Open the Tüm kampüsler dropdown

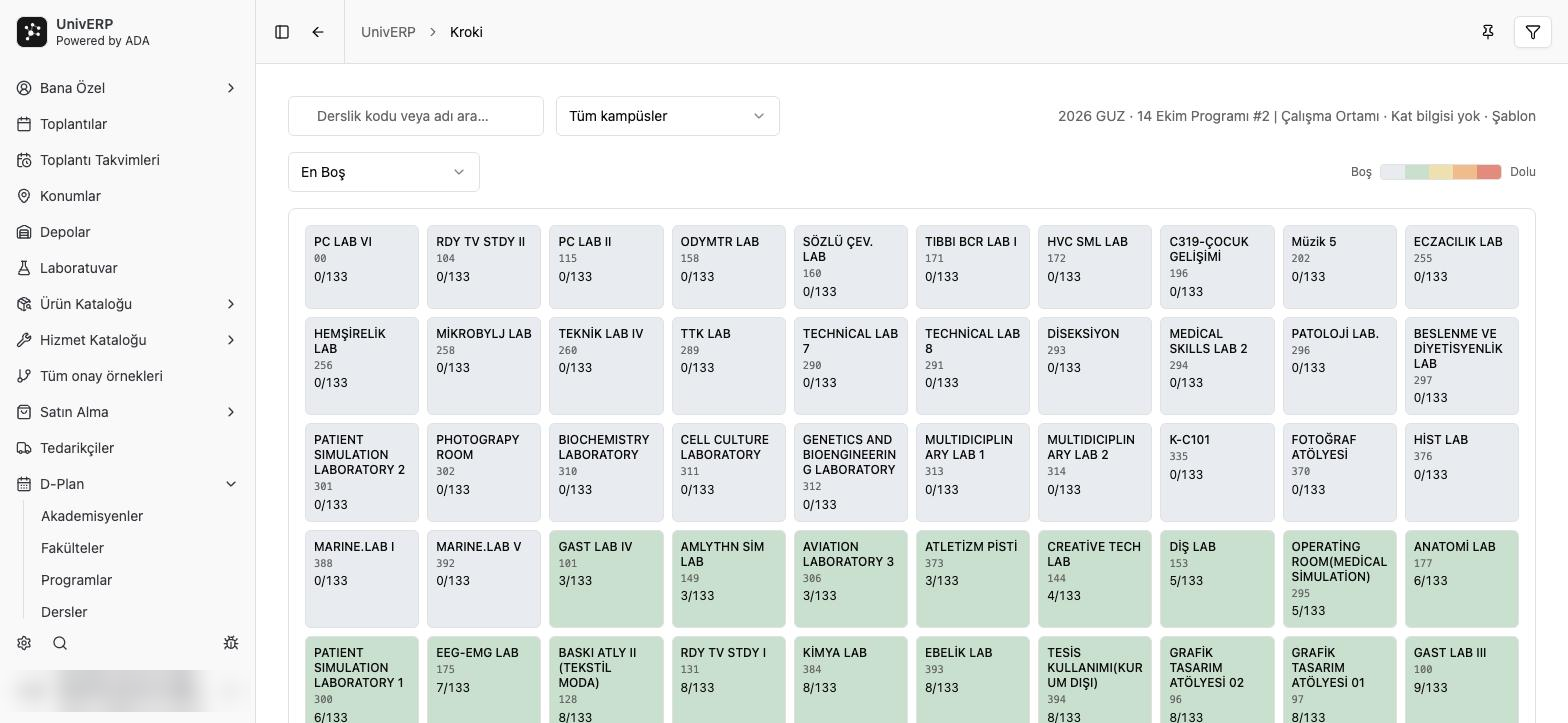(x=668, y=116)
